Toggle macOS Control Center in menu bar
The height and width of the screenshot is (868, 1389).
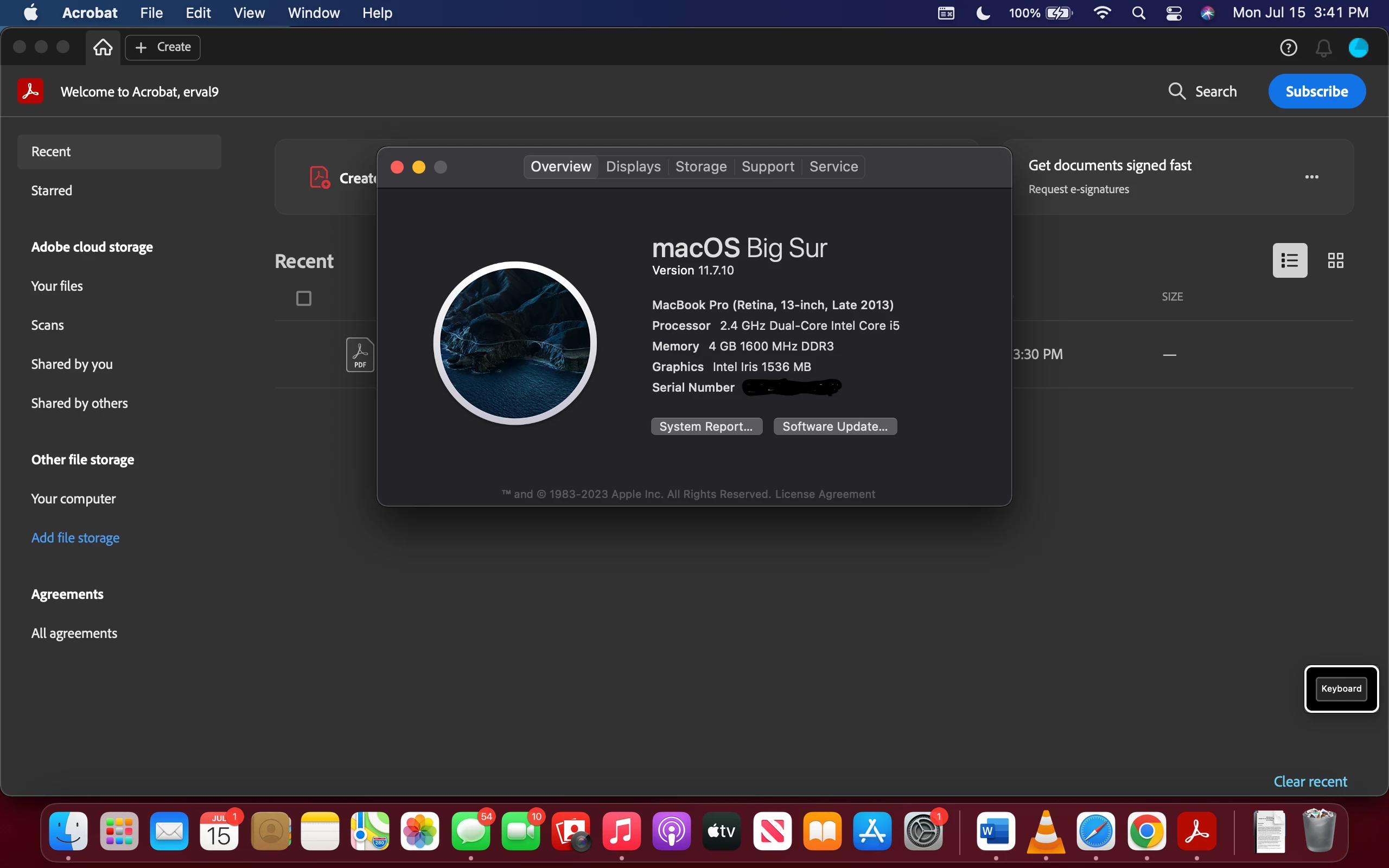click(1174, 13)
